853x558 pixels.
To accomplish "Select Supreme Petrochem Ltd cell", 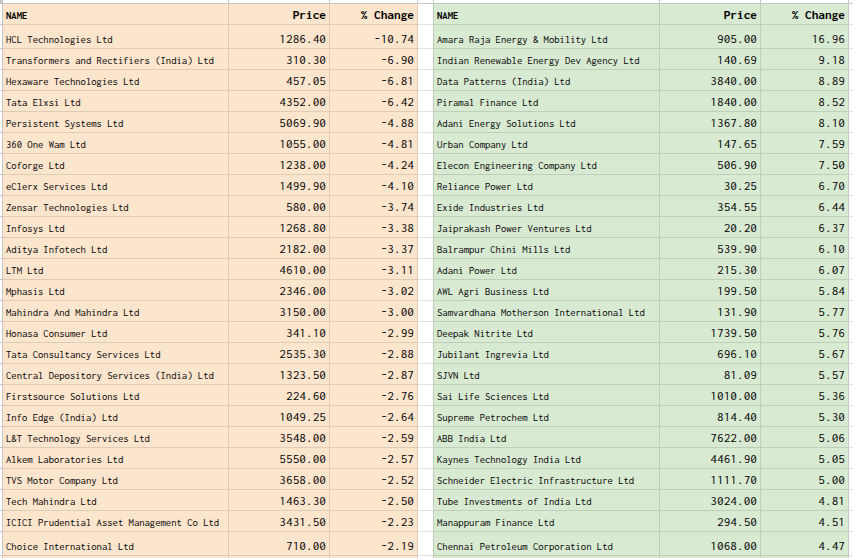I will click(x=546, y=418).
